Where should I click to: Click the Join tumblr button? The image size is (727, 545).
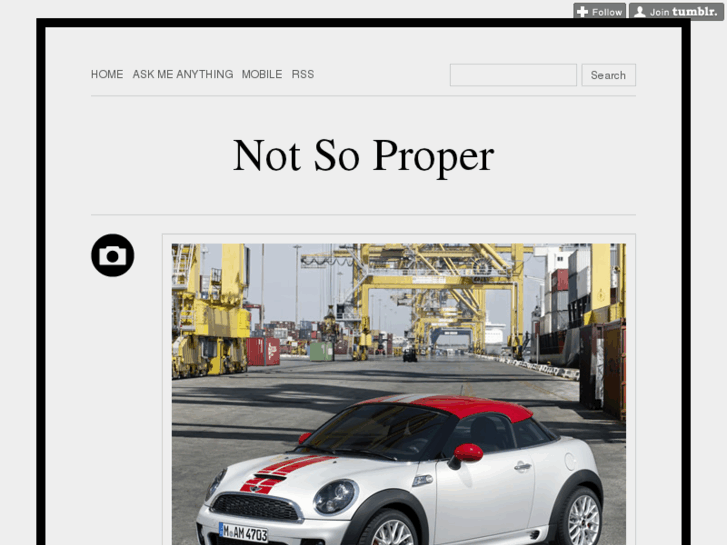tap(676, 12)
